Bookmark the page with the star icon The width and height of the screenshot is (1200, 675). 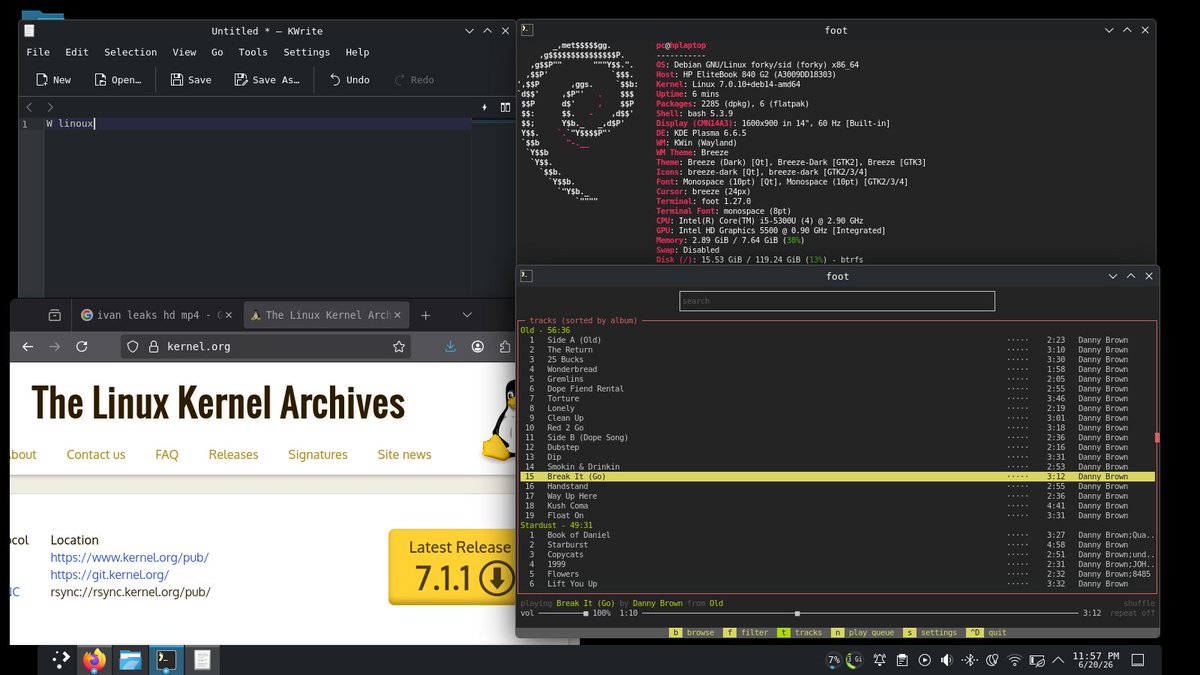coord(399,347)
